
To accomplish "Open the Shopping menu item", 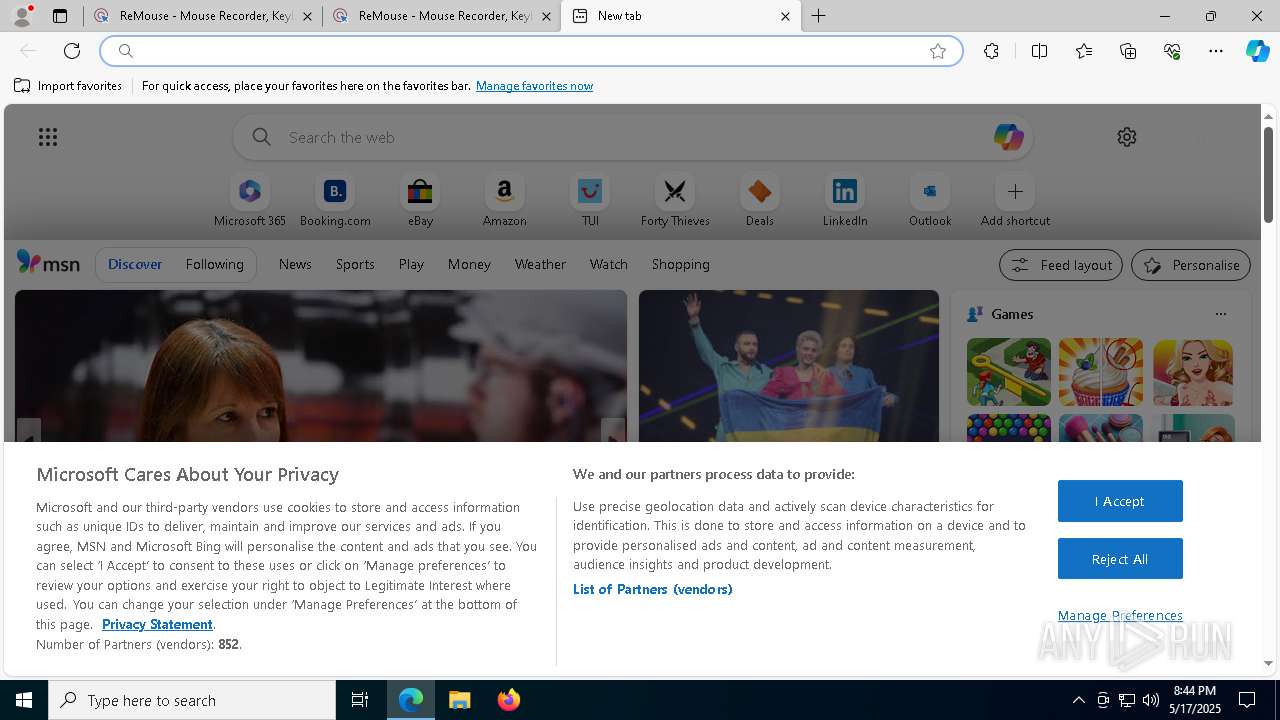I will coord(681,264).
